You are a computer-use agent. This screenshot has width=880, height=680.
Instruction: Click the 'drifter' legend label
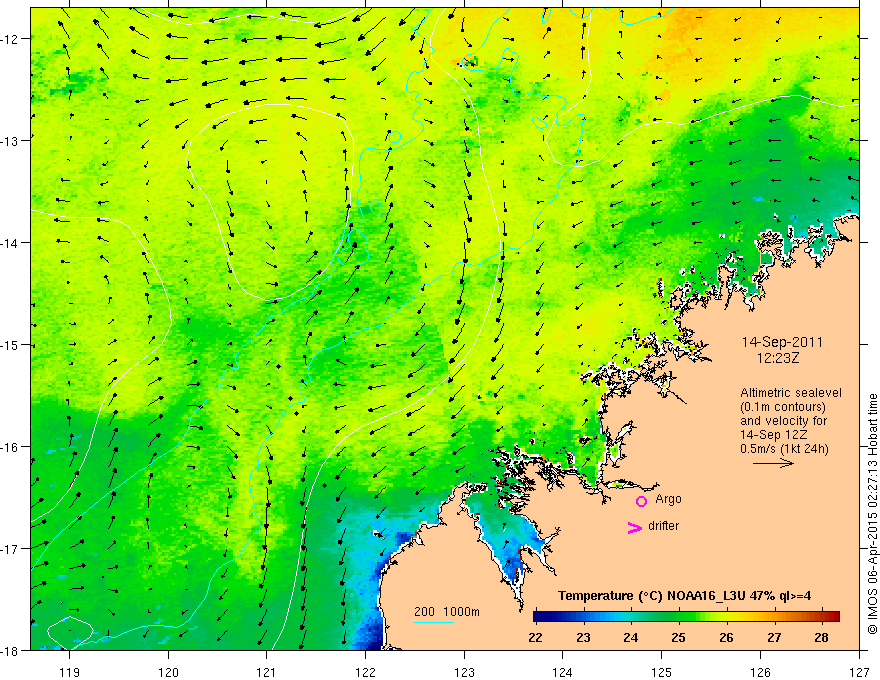tap(663, 526)
